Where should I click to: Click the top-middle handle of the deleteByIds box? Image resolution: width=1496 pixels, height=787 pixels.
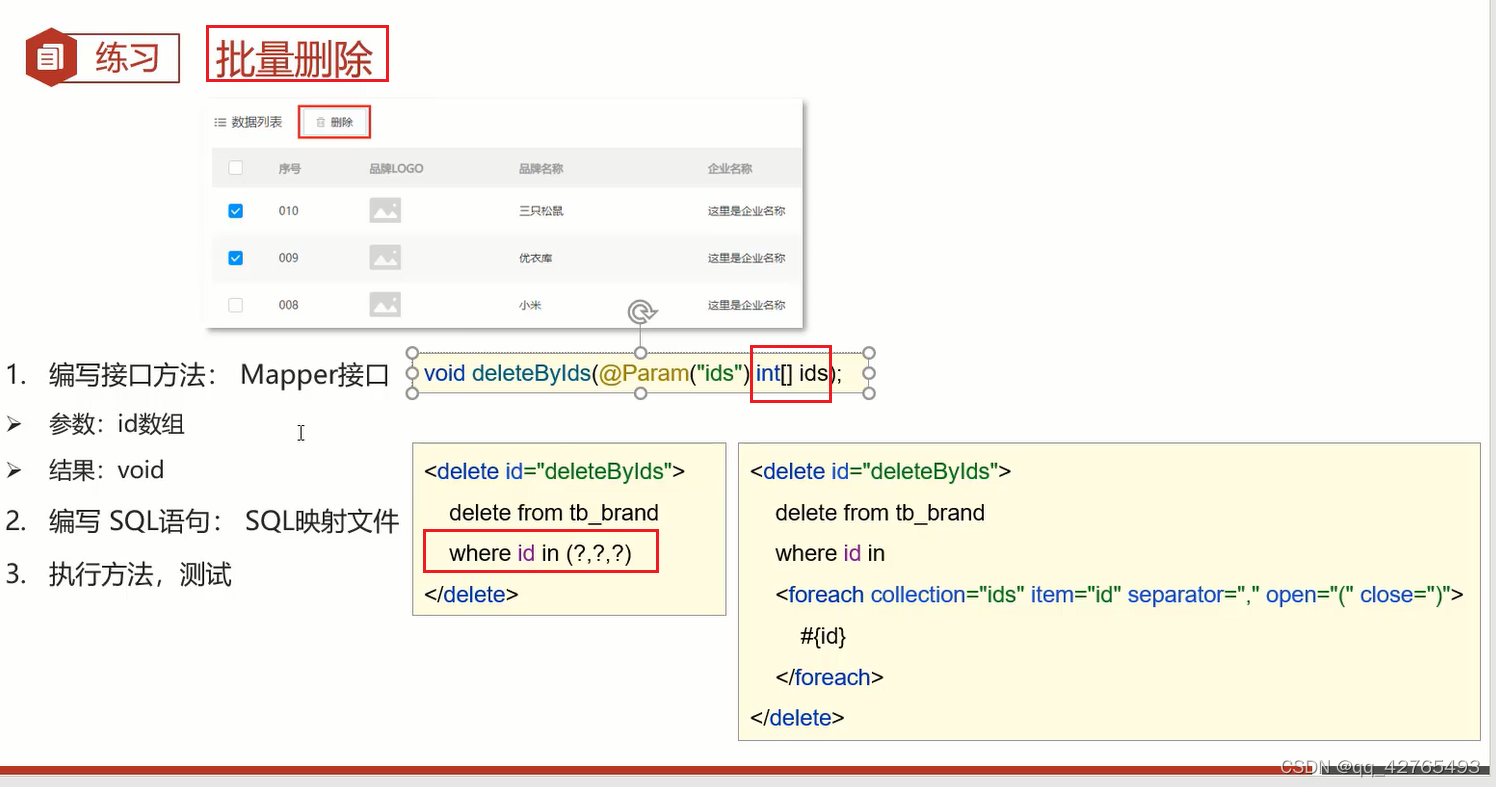641,353
